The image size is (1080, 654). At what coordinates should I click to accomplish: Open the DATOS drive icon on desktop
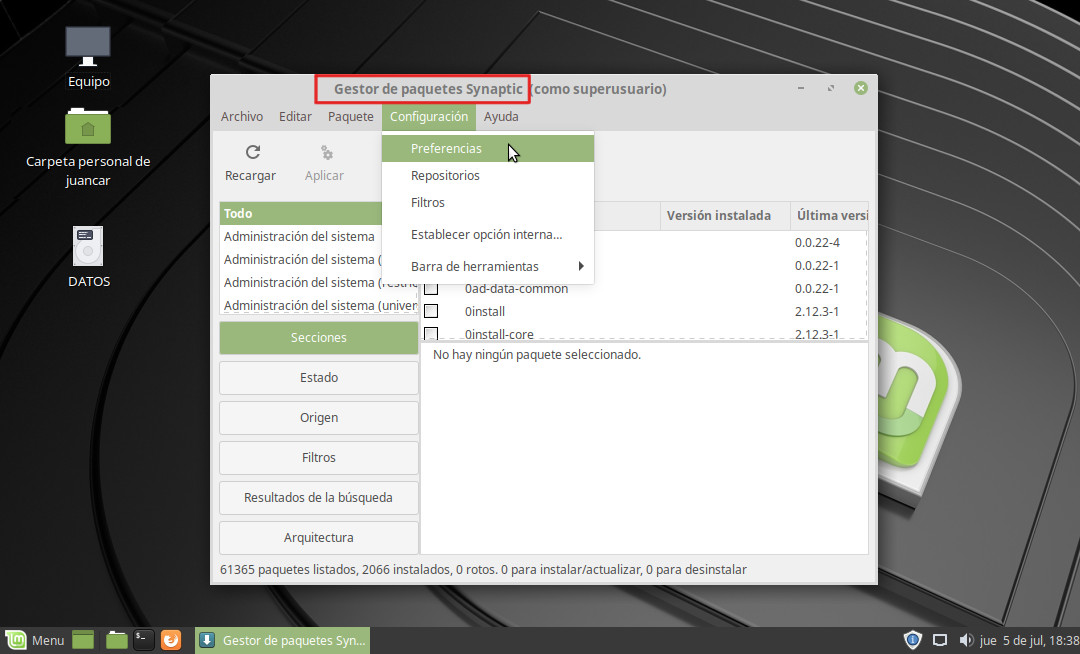pos(88,247)
